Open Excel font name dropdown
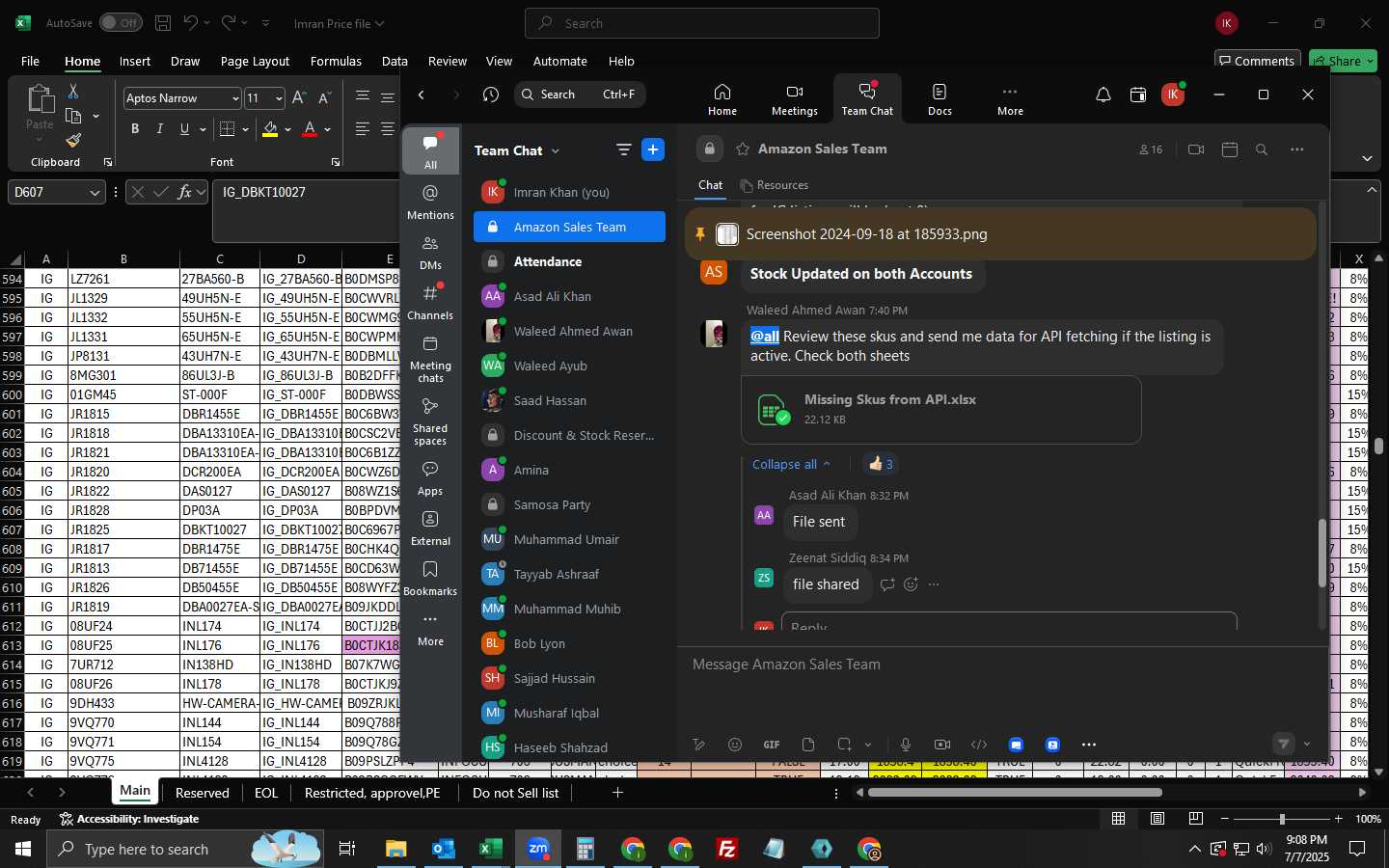This screenshot has width=1389, height=868. point(234,98)
